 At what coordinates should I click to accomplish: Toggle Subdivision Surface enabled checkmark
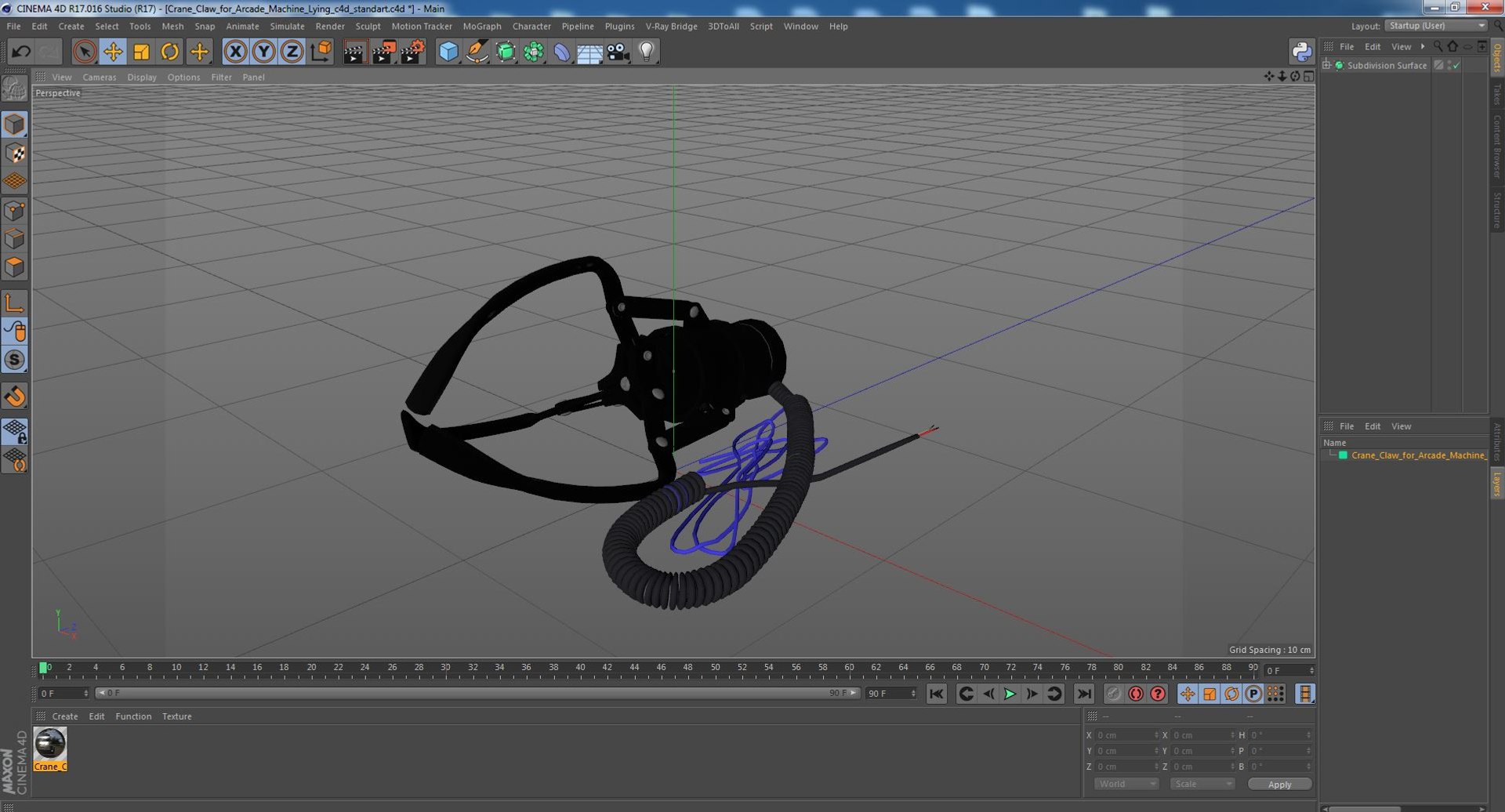tap(1456, 66)
